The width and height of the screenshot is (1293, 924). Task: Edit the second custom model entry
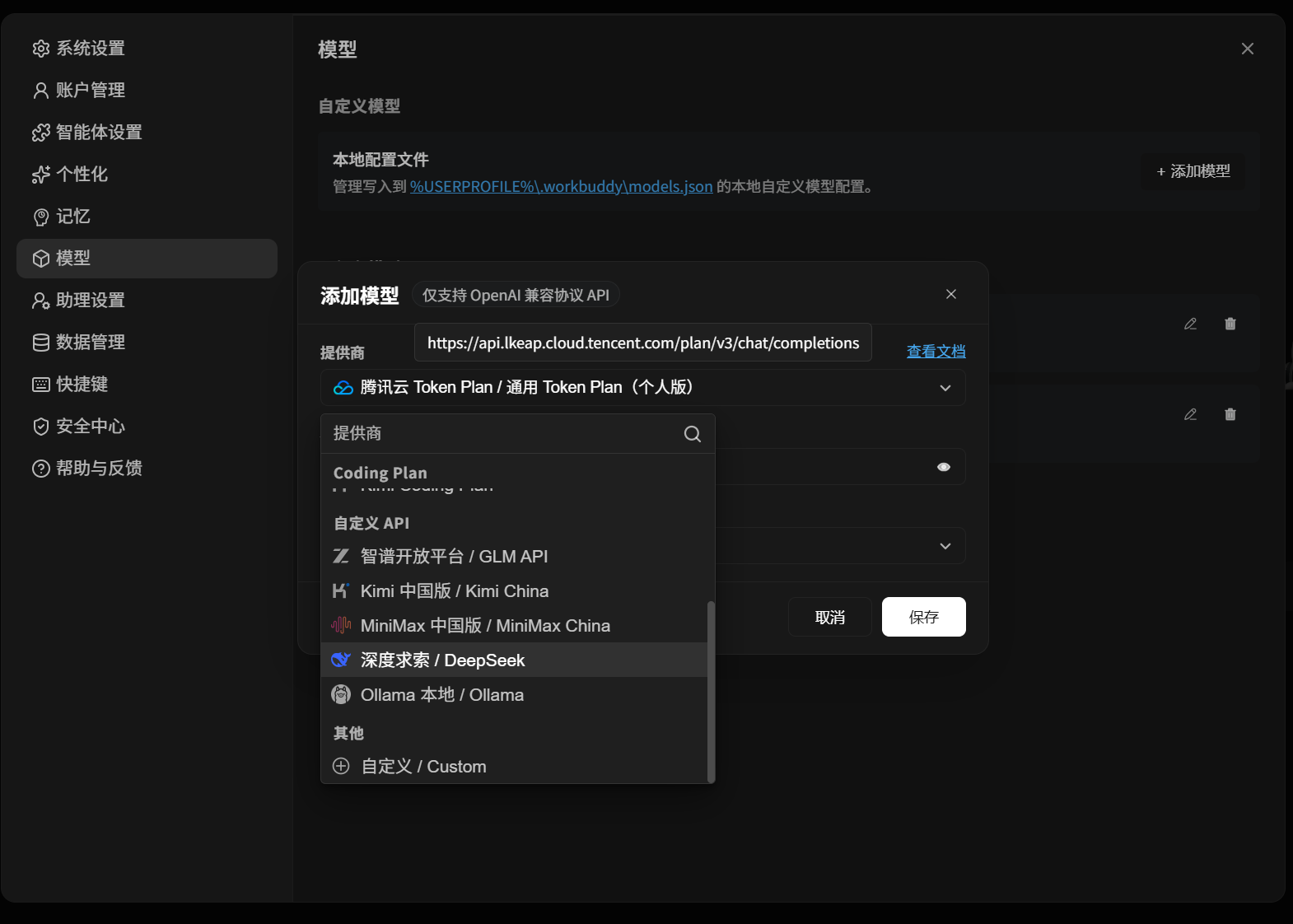point(1191,415)
